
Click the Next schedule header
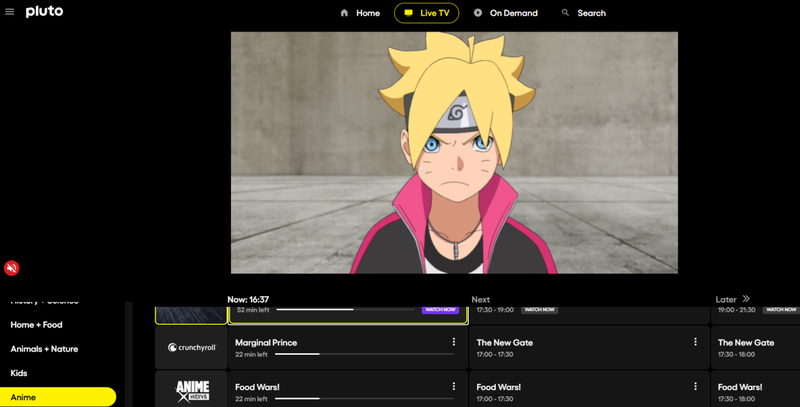click(481, 299)
